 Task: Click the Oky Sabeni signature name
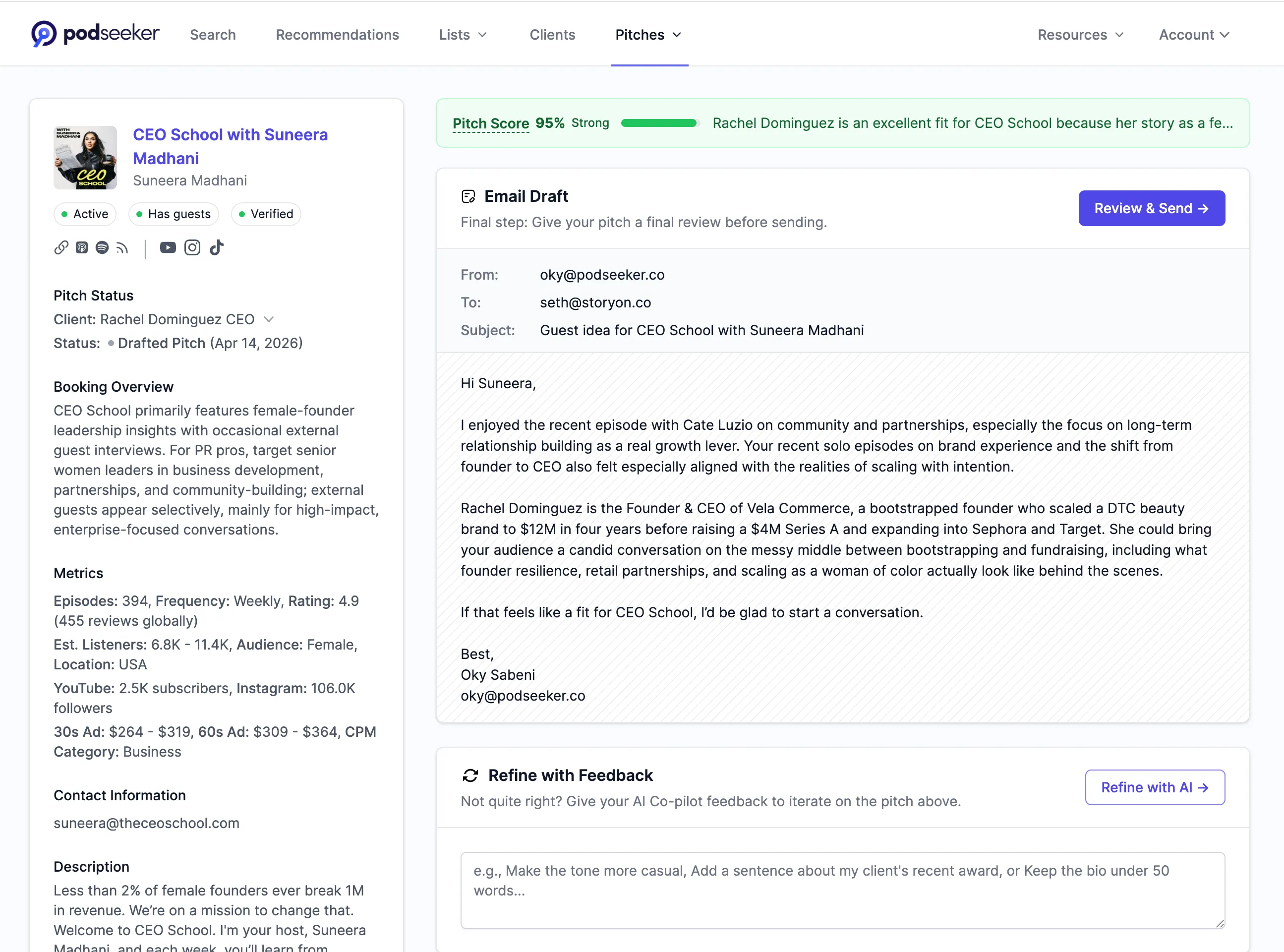click(498, 675)
